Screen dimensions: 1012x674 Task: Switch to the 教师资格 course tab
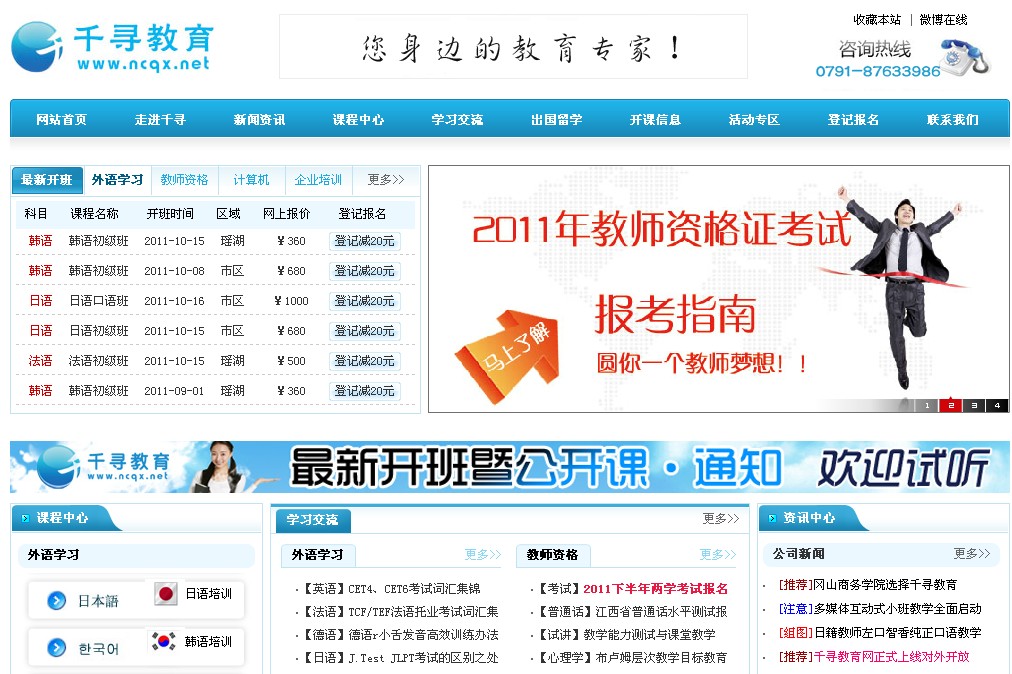pyautogui.click(x=184, y=180)
